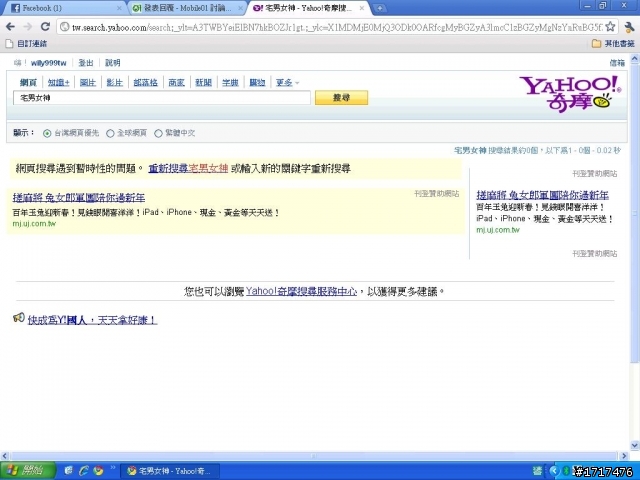Click the yellow 搜尋 search button

point(341,98)
